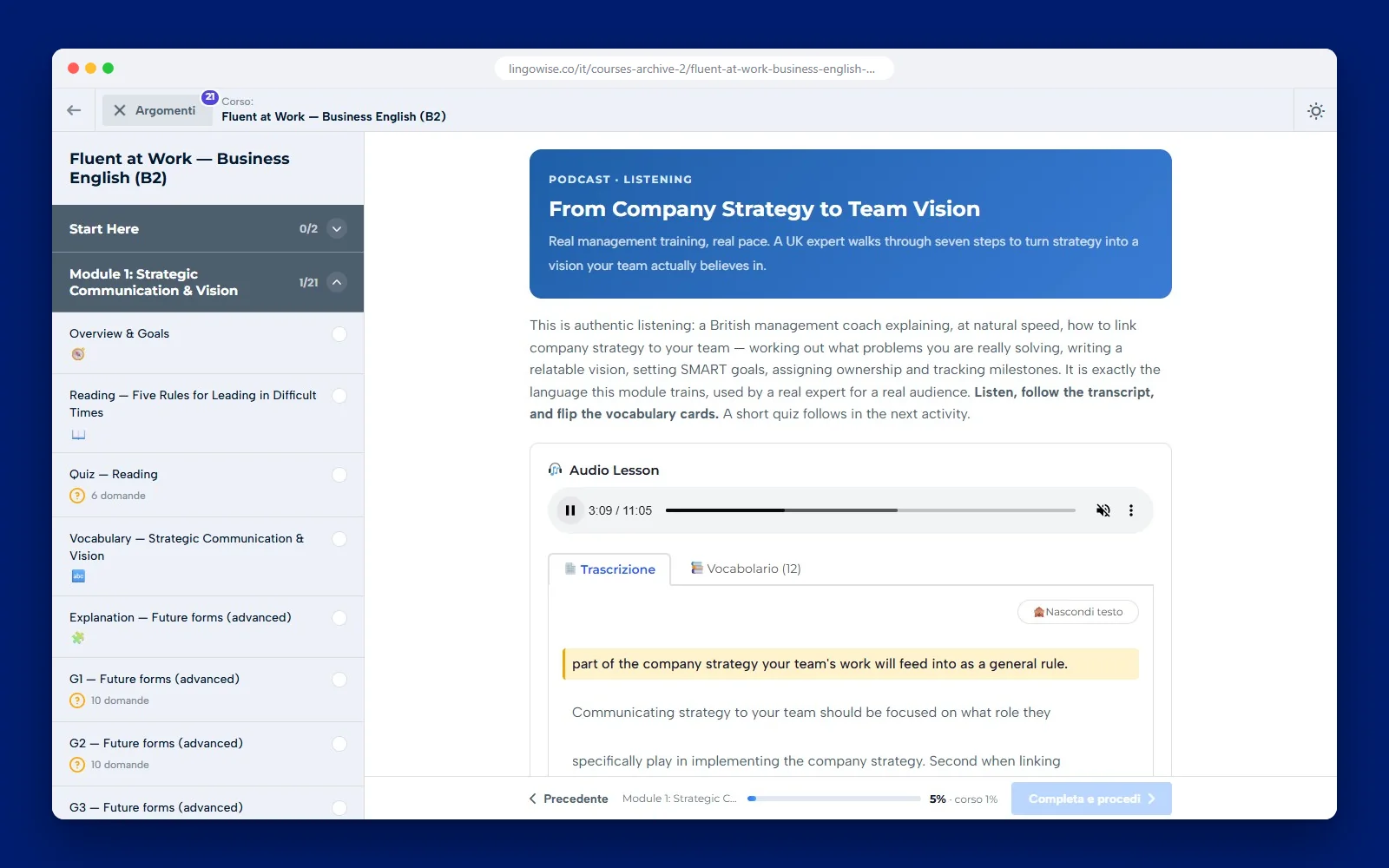Toggle completion circle for Vocabulary — Strategic Communication
Image resolution: width=1389 pixels, height=868 pixels.
click(x=339, y=539)
